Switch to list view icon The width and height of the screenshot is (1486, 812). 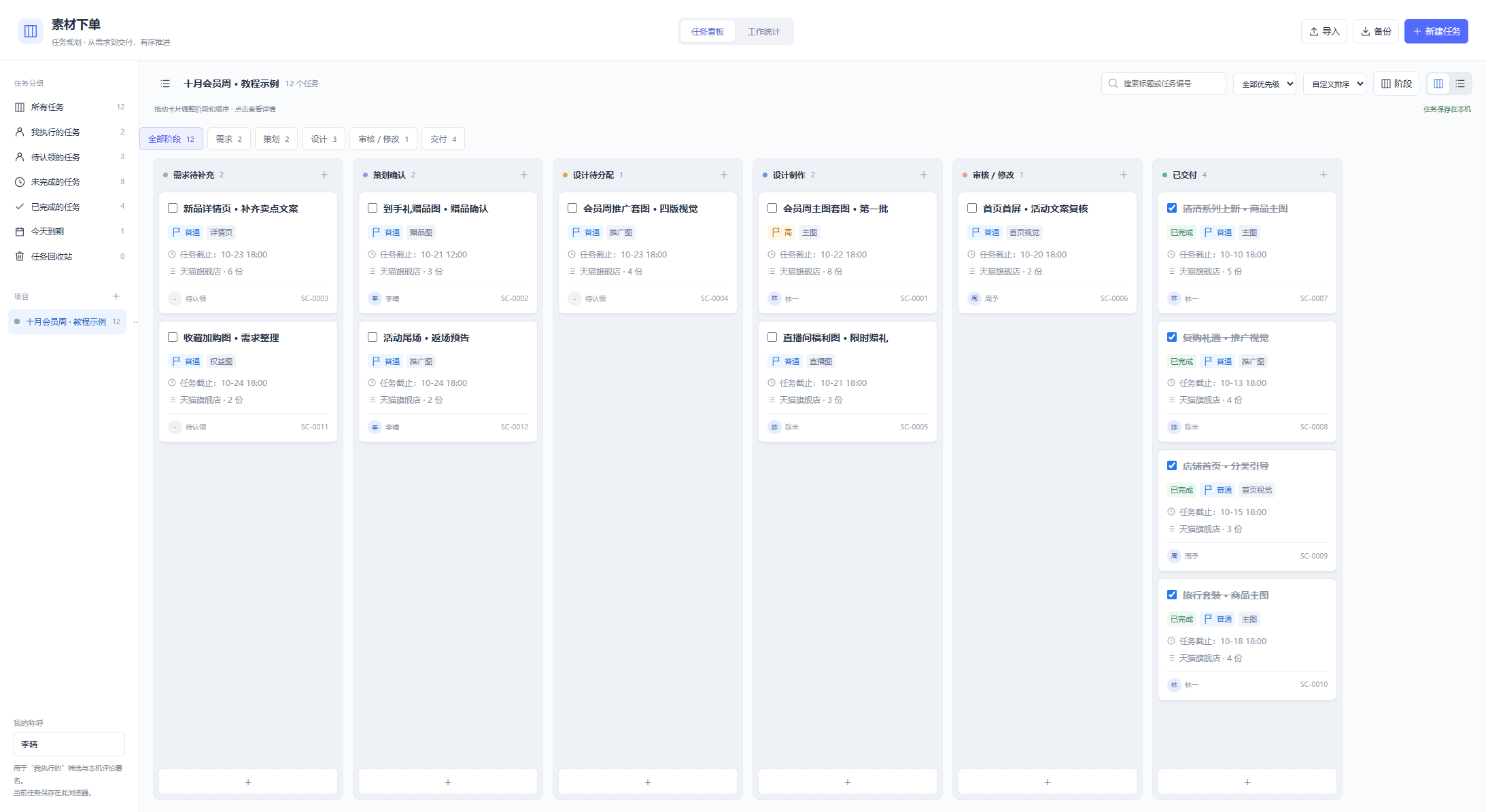(x=1460, y=84)
